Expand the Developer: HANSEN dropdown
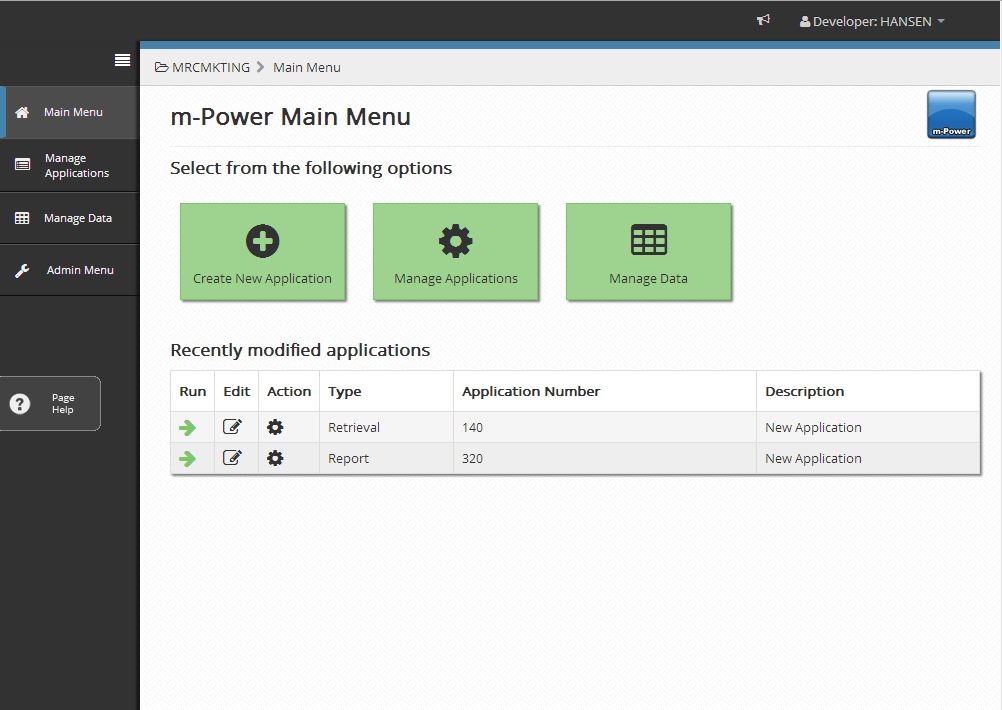The image size is (1002, 710). [871, 21]
